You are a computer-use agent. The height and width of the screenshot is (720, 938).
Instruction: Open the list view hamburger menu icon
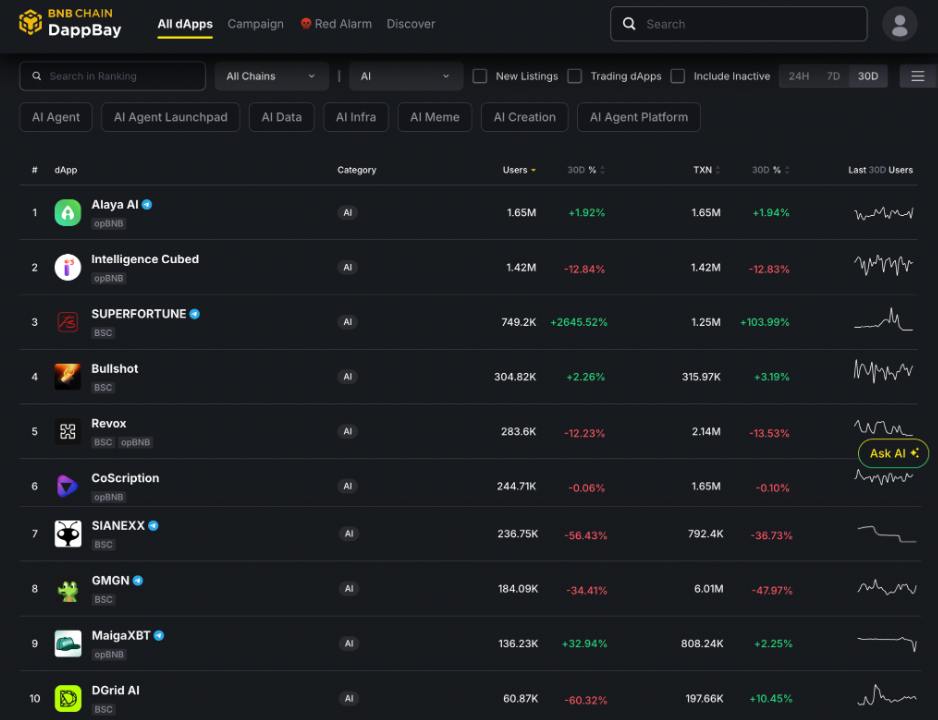point(918,76)
